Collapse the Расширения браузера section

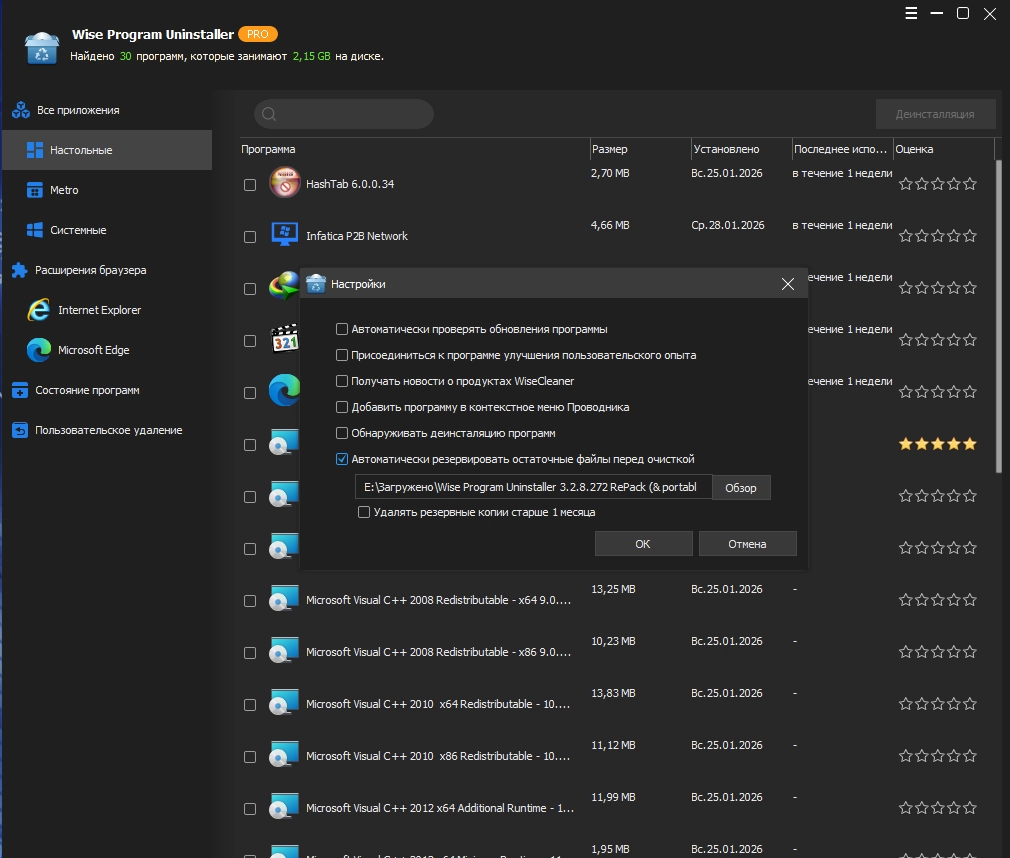coord(90,270)
